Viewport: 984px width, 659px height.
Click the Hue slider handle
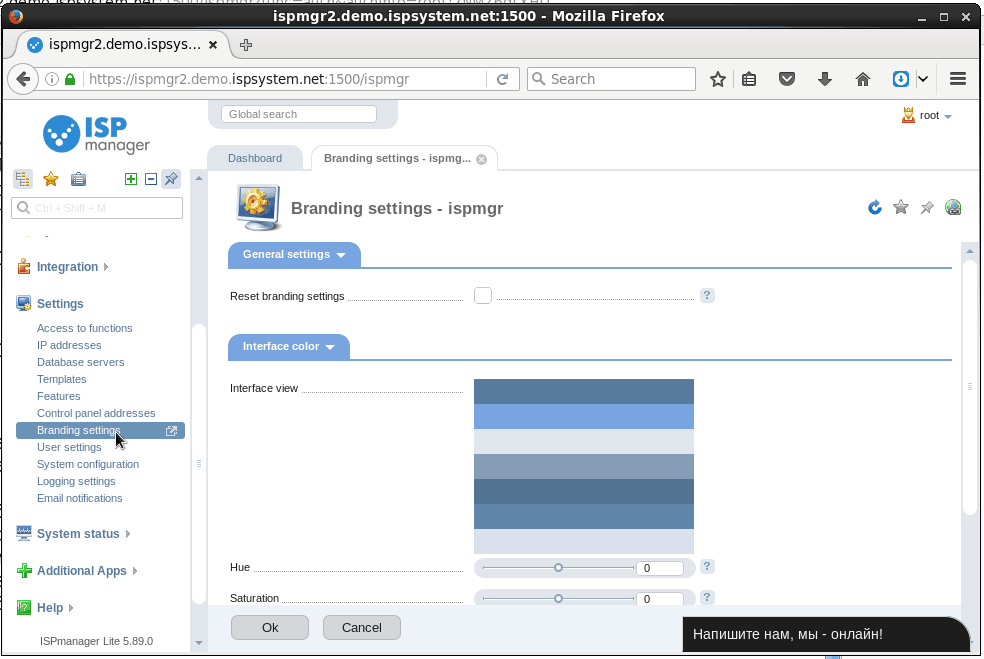(558, 567)
